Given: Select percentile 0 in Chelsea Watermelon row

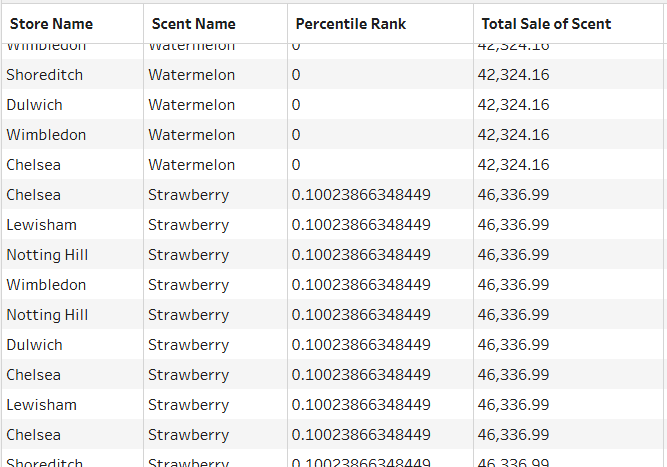Looking at the screenshot, I should [296, 165].
